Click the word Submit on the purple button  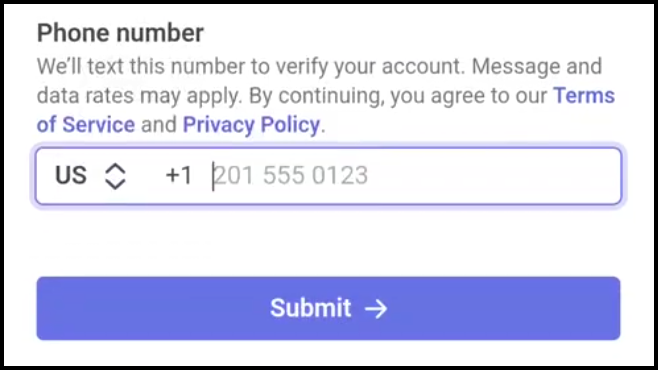[311, 308]
